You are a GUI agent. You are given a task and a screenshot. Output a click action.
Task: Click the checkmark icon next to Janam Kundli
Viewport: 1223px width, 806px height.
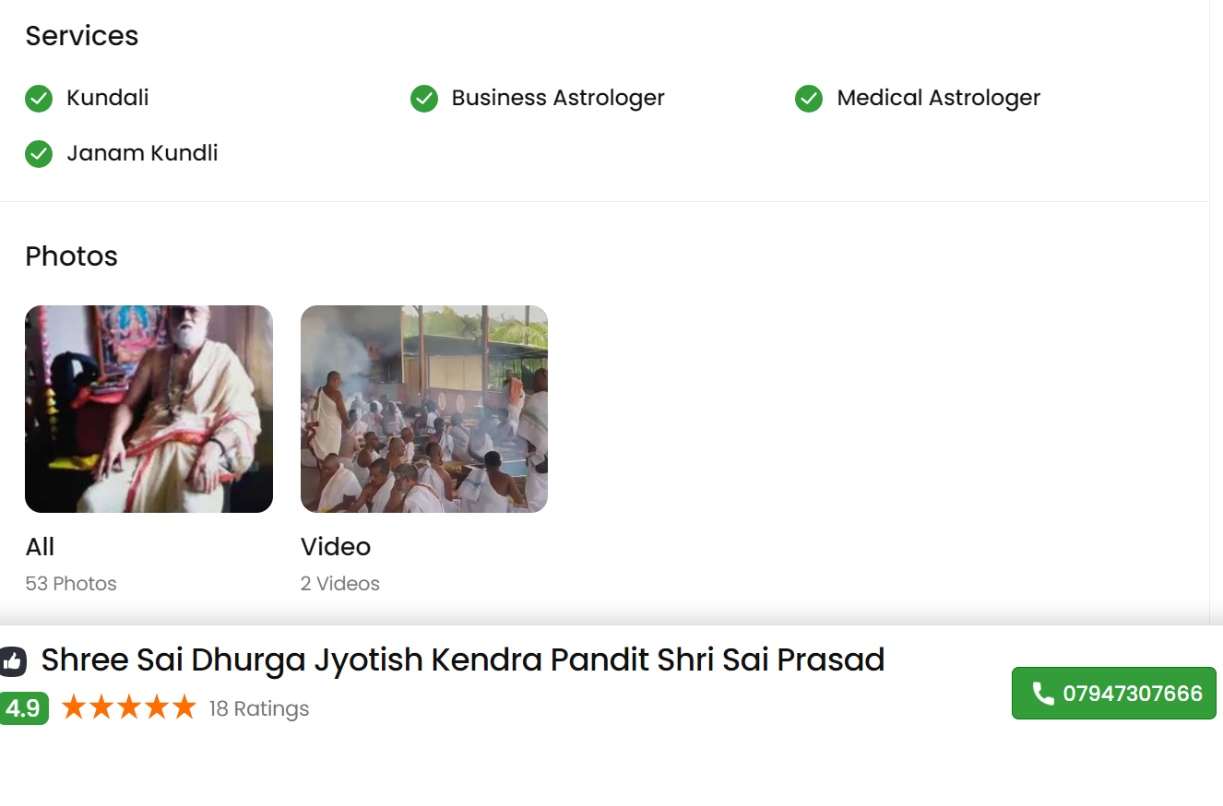[x=38, y=154]
